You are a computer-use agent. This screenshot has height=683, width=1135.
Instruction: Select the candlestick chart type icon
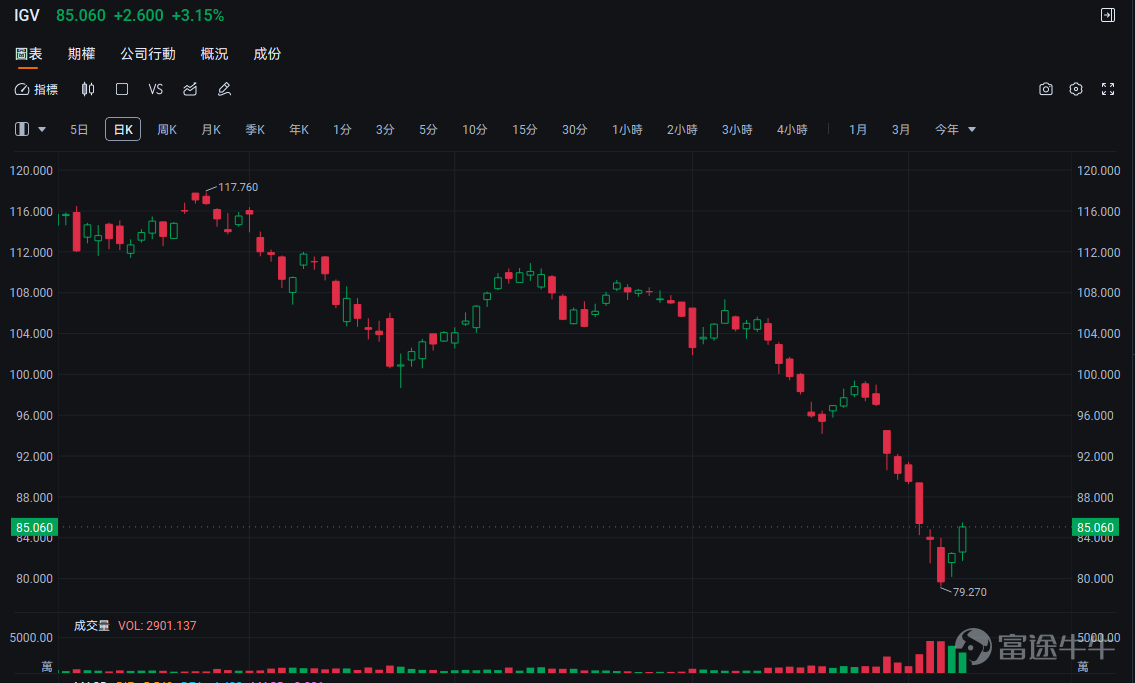pyautogui.click(x=88, y=89)
